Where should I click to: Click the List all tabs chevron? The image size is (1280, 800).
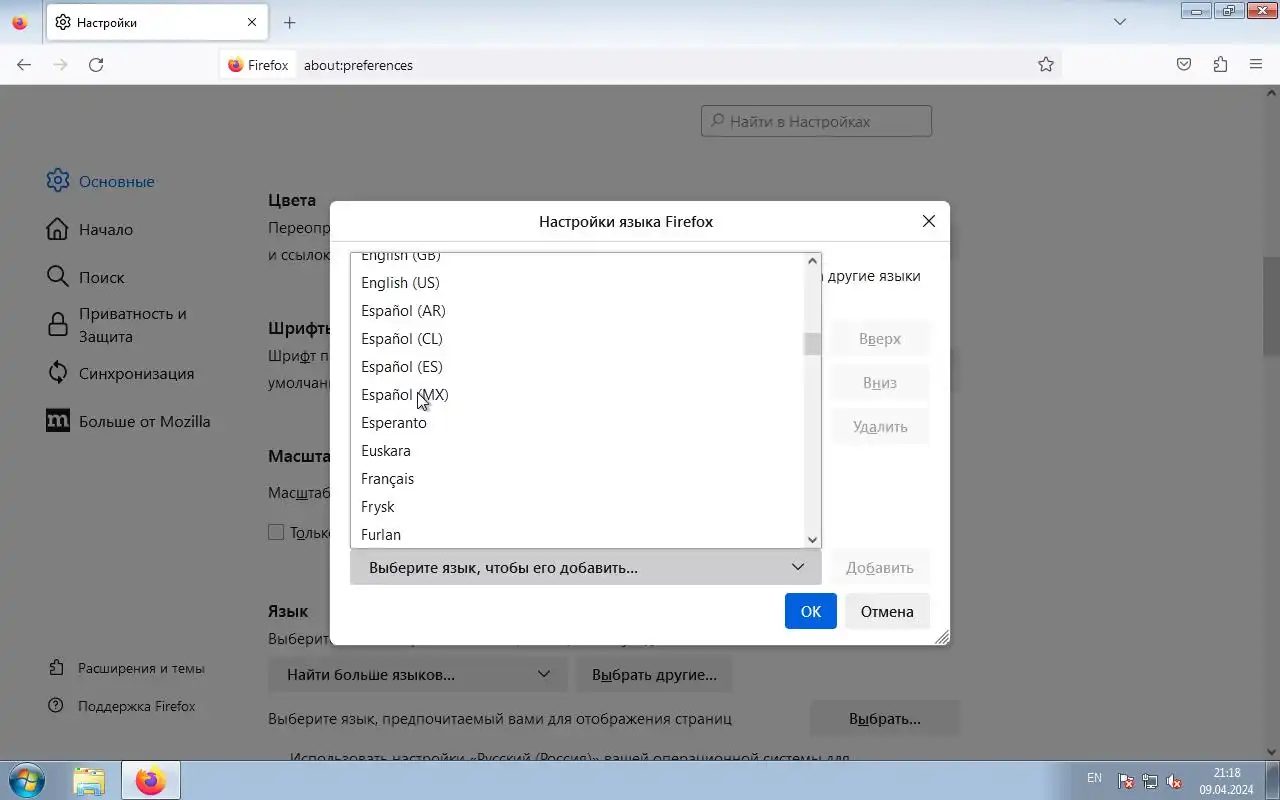click(x=1120, y=22)
